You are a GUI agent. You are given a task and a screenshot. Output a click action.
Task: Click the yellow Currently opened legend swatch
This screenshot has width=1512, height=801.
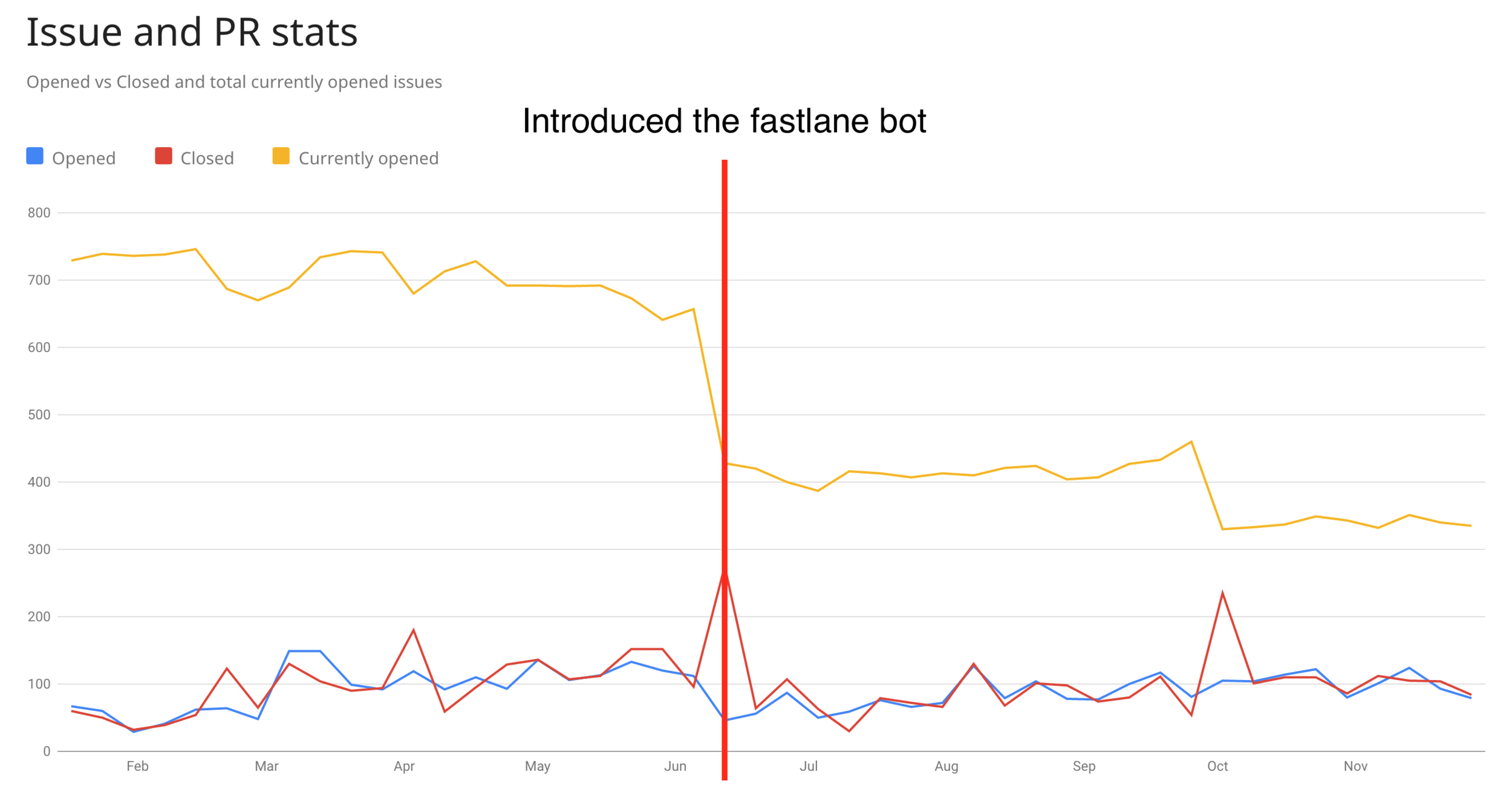point(281,155)
